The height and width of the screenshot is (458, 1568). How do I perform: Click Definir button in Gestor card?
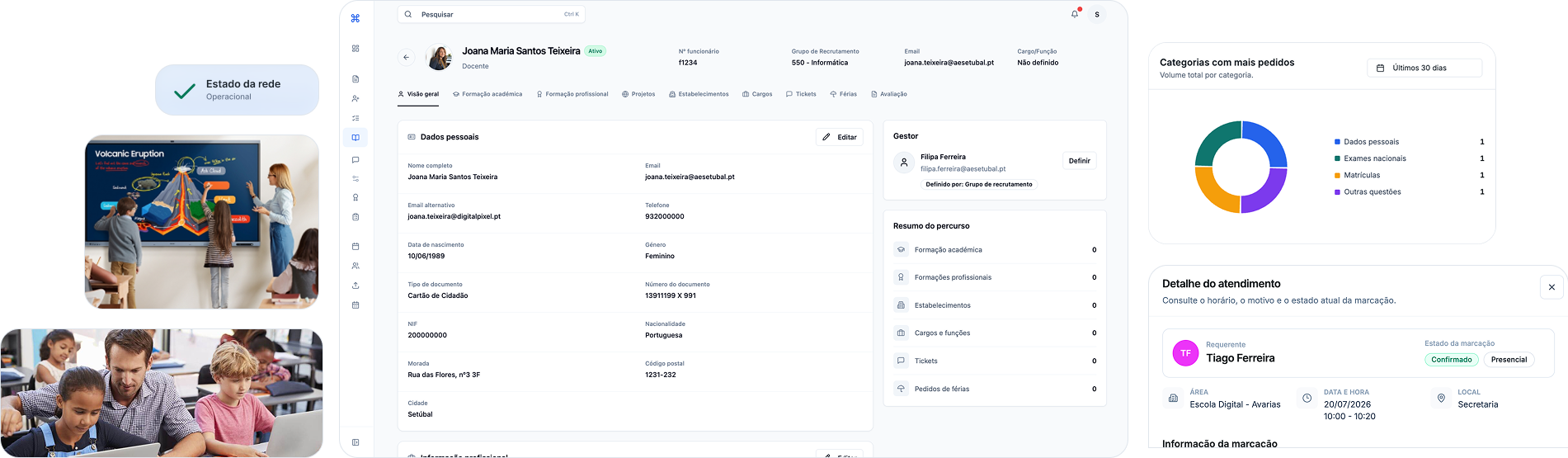click(1079, 161)
